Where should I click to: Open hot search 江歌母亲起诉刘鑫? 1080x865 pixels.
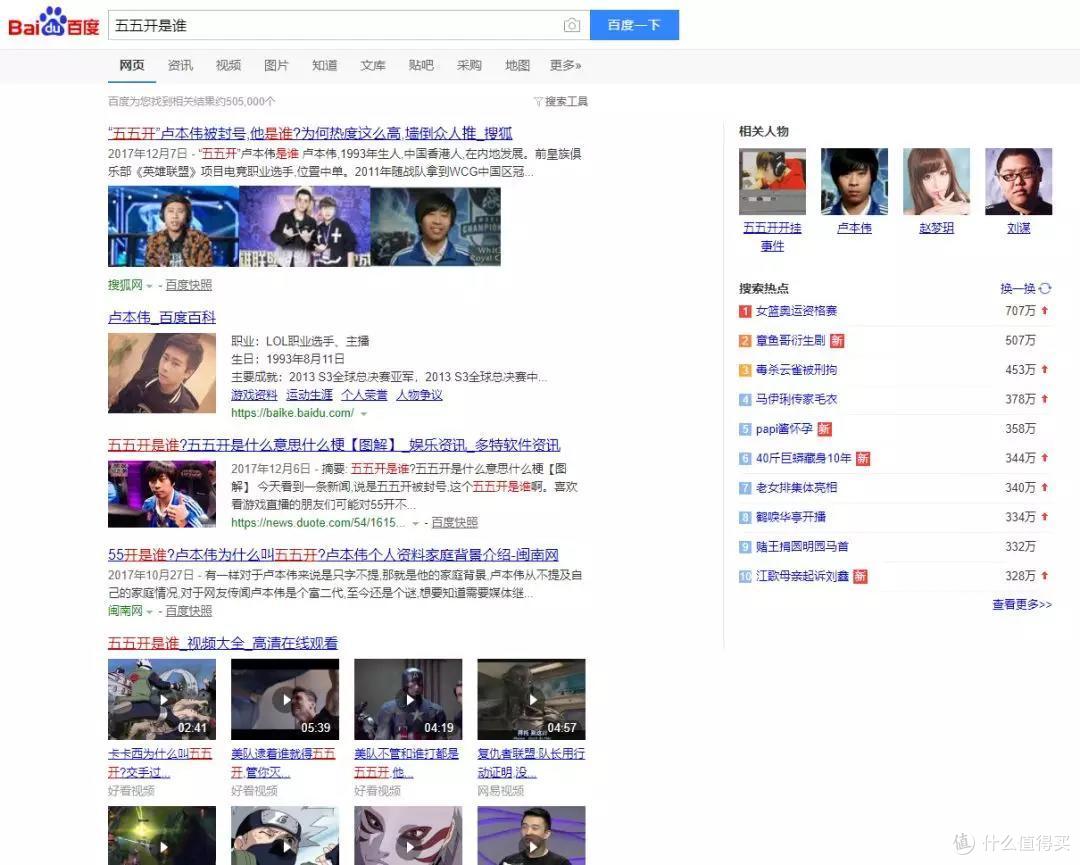click(x=802, y=576)
